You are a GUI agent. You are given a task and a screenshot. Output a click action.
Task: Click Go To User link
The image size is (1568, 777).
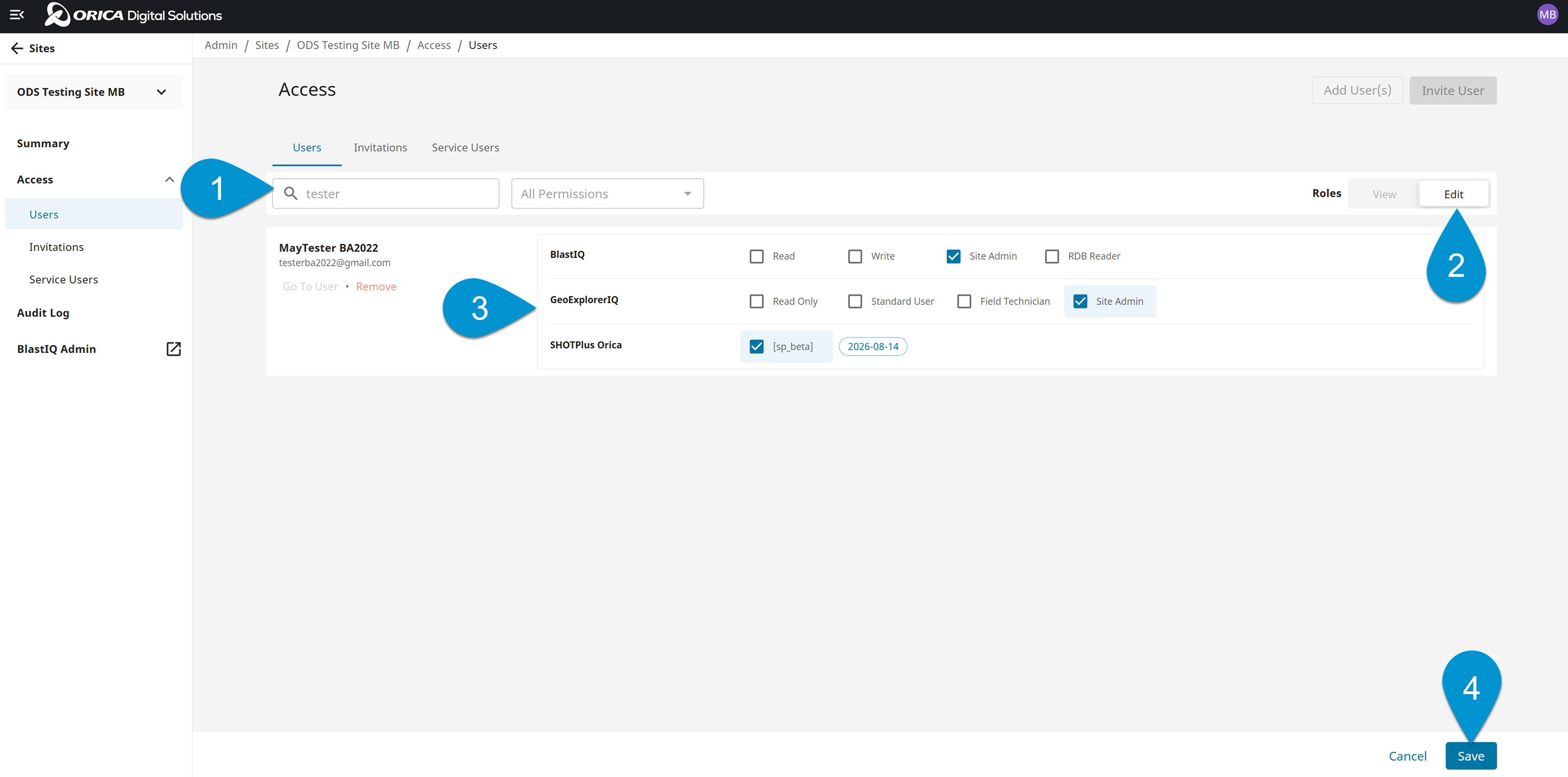[x=310, y=287]
